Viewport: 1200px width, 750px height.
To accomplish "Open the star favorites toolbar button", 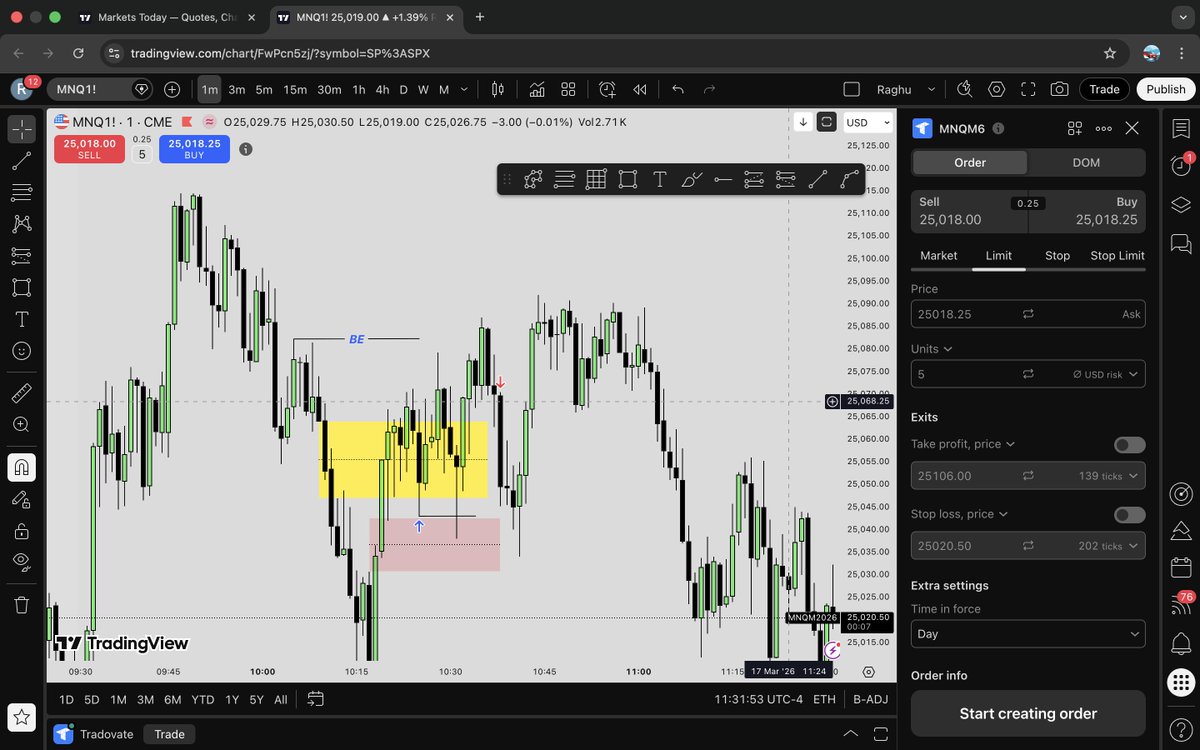I will click(x=21, y=716).
